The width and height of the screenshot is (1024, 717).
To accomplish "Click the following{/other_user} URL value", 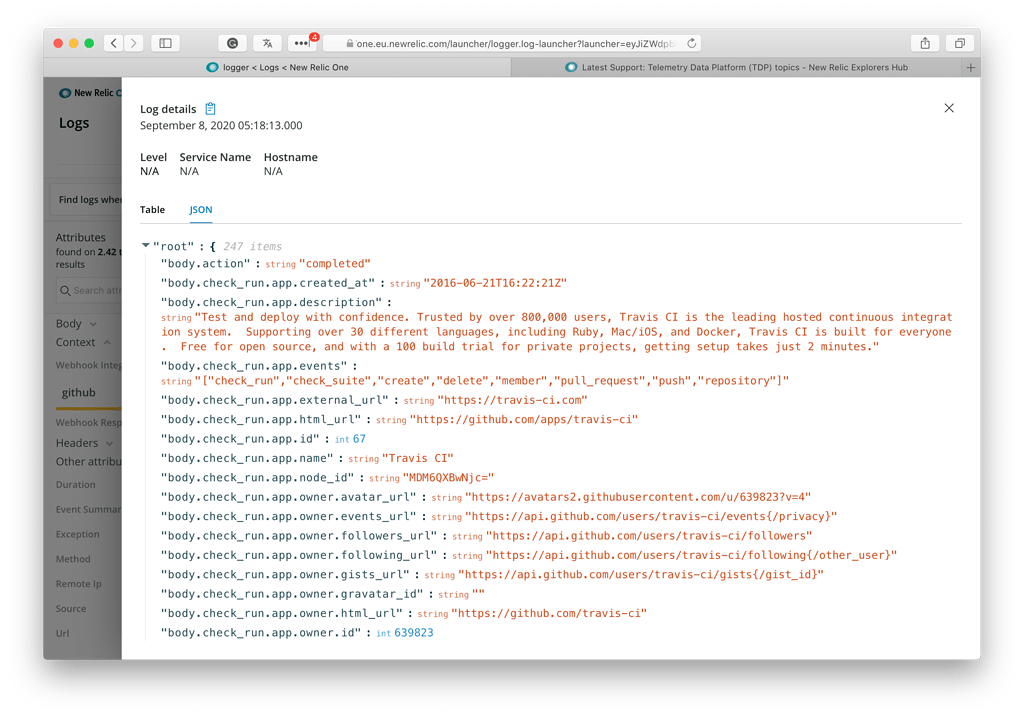I will (x=692, y=555).
